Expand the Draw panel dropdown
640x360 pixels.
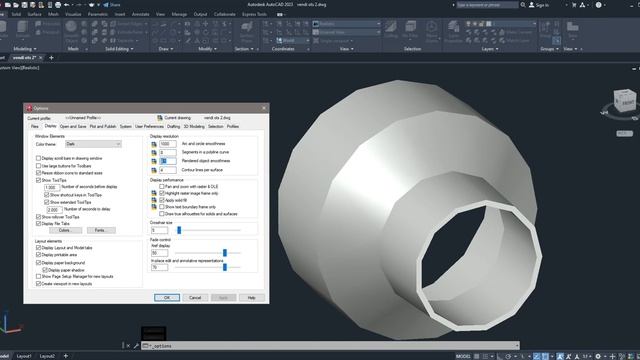[x=166, y=49]
